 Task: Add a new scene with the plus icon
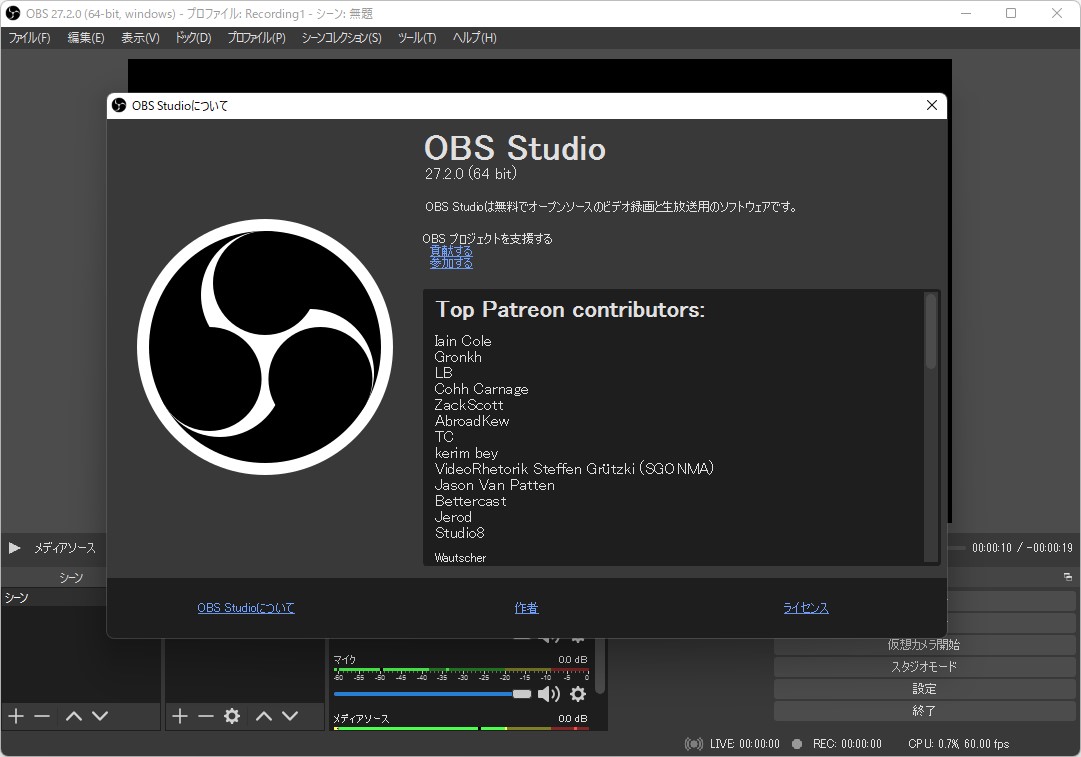click(x=15, y=715)
